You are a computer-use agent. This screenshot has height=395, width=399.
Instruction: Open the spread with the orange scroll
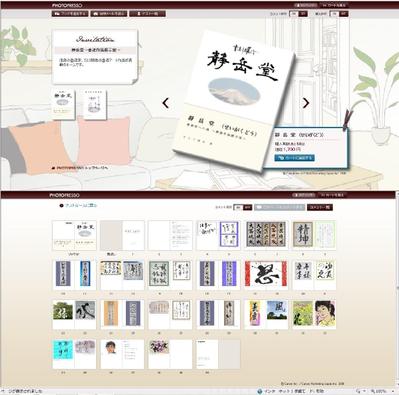(x=122, y=315)
